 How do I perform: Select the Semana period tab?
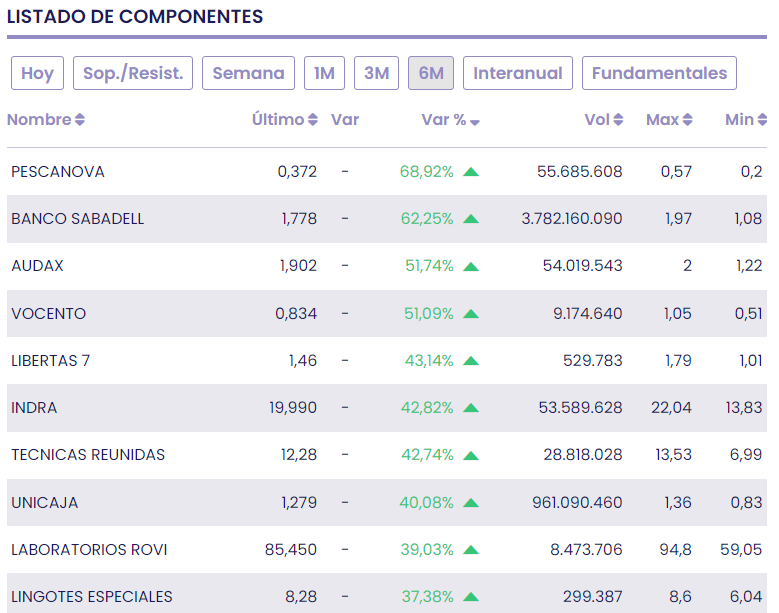[x=248, y=73]
